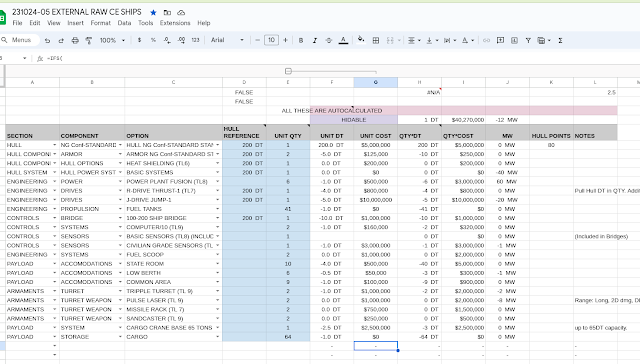This screenshot has width=640, height=364.
Task: Toggle Italic formatting
Action: click(x=315, y=40)
